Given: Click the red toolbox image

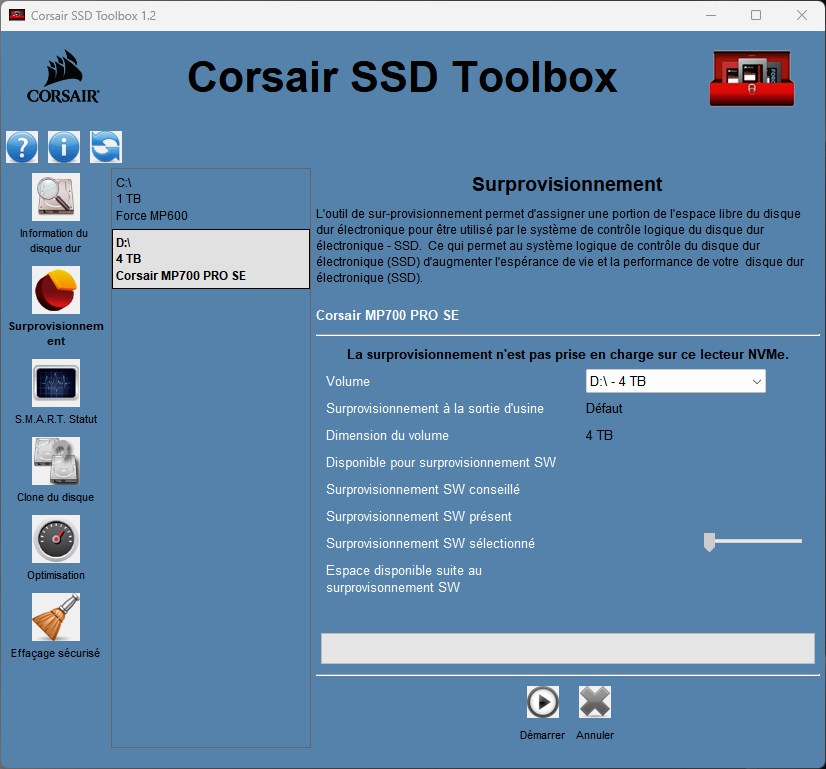Looking at the screenshot, I should (x=752, y=78).
